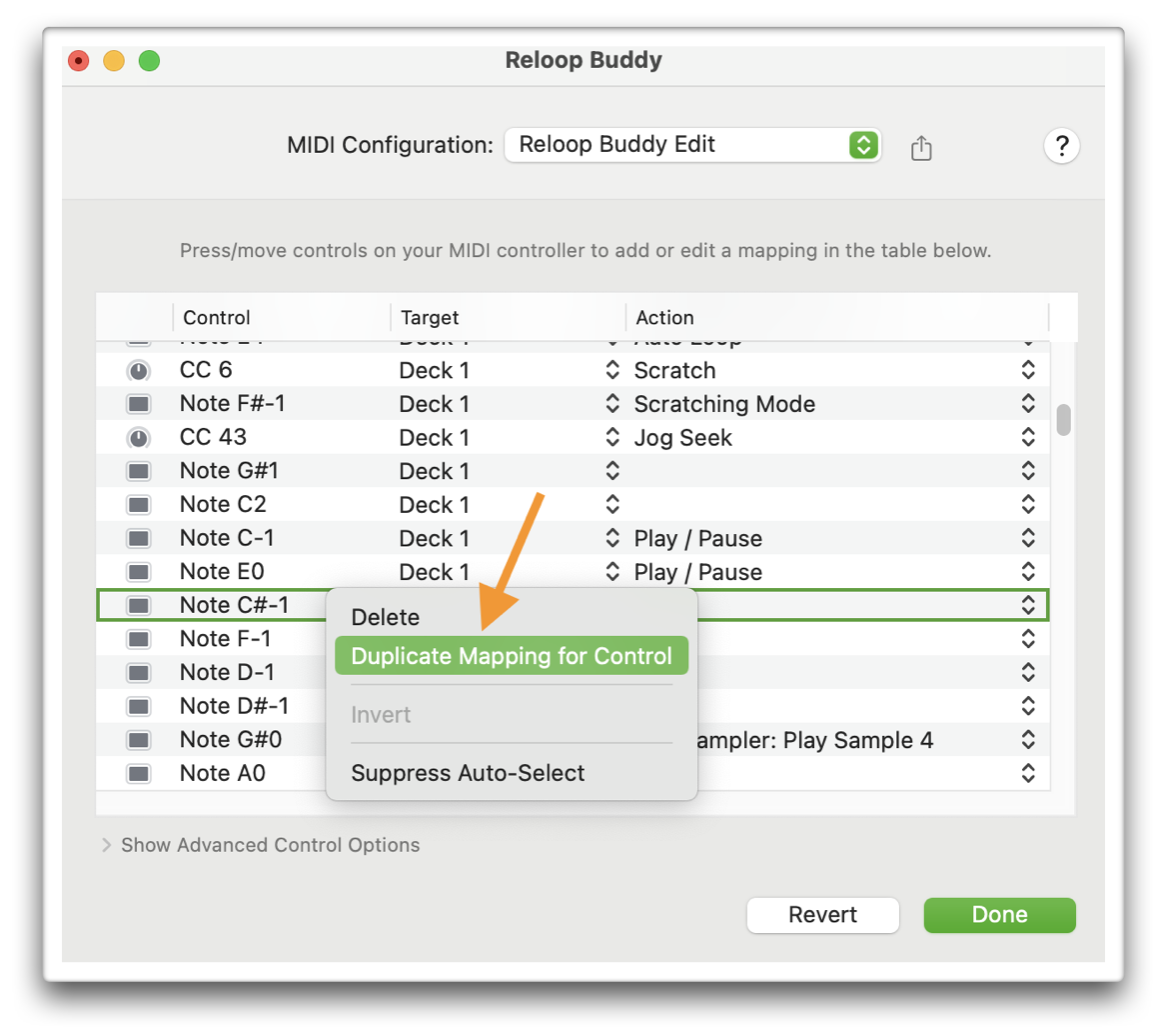The width and height of the screenshot is (1168, 1036).
Task: Click the button icon for Note E0
Action: [139, 571]
